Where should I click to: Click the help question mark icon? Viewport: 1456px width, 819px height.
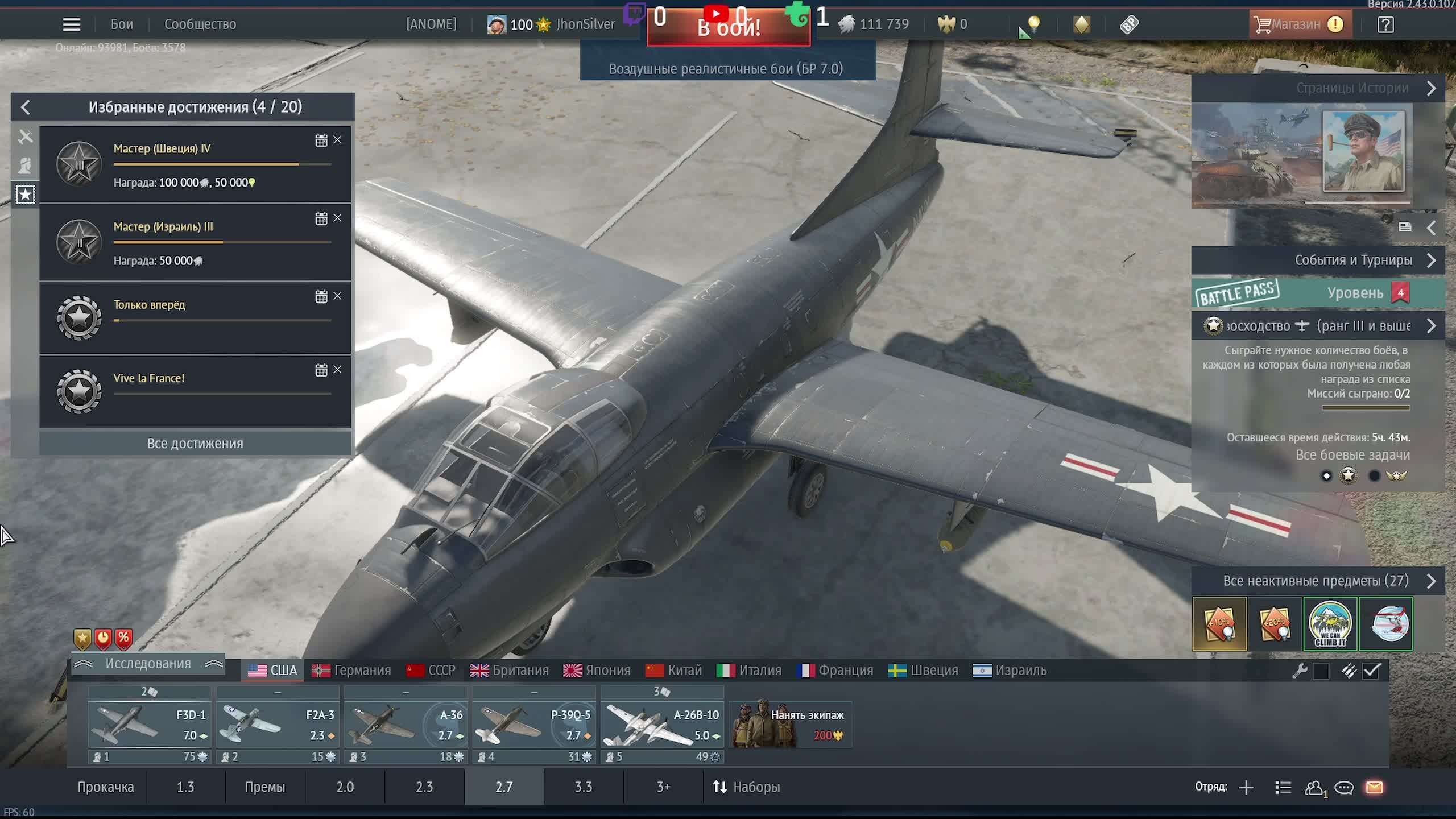[1385, 24]
